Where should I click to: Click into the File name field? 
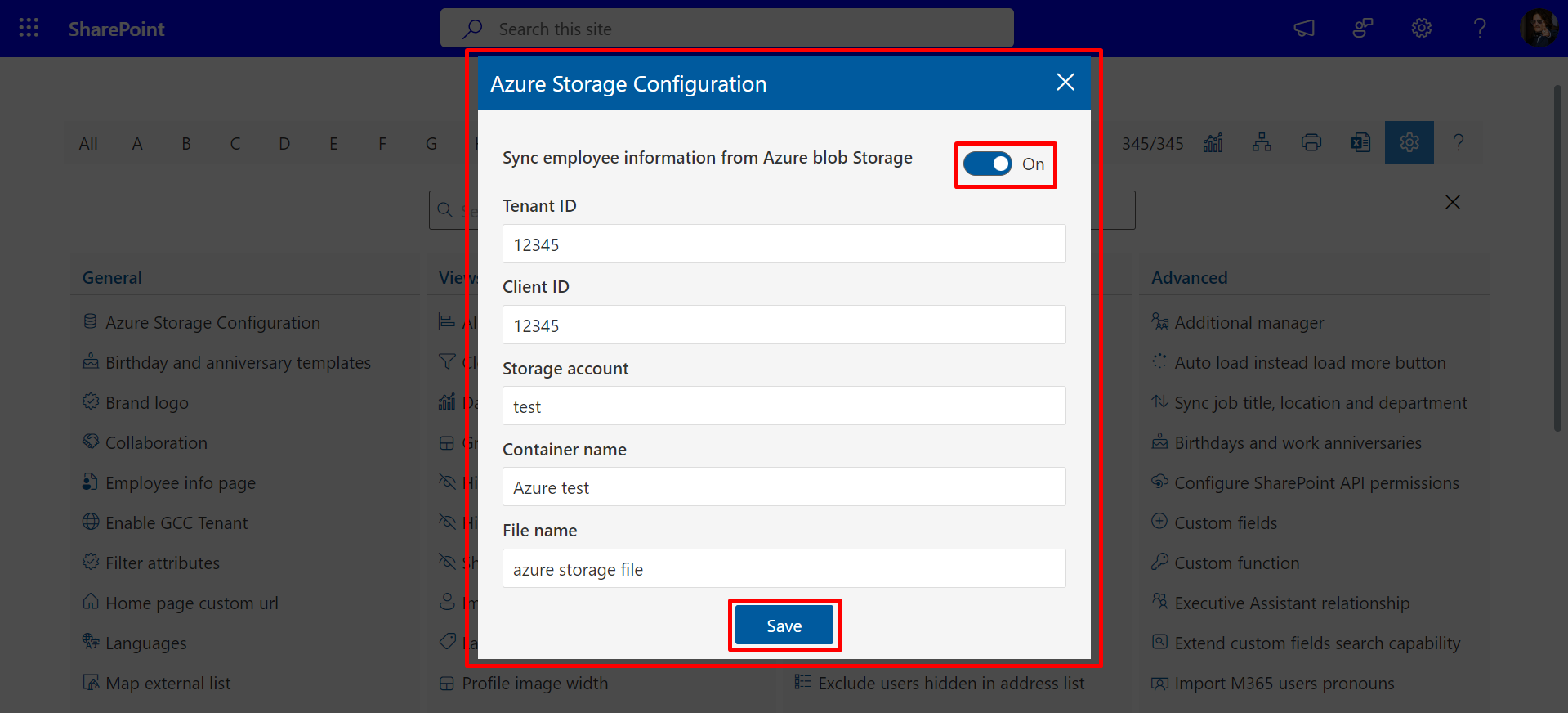(784, 568)
